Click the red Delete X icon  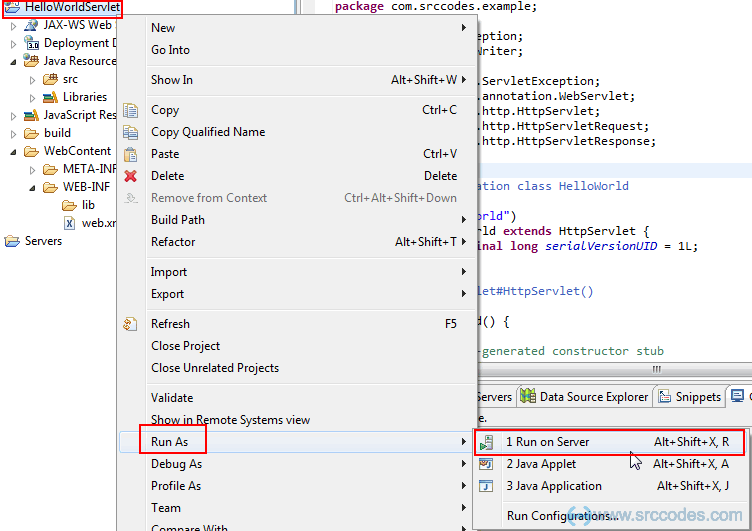tap(130, 176)
